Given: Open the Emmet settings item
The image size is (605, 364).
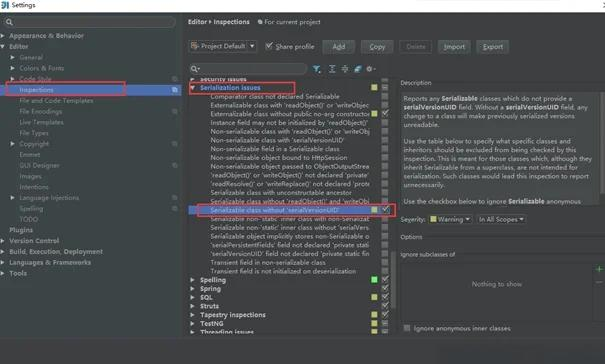Looking at the screenshot, I should 30,154.
